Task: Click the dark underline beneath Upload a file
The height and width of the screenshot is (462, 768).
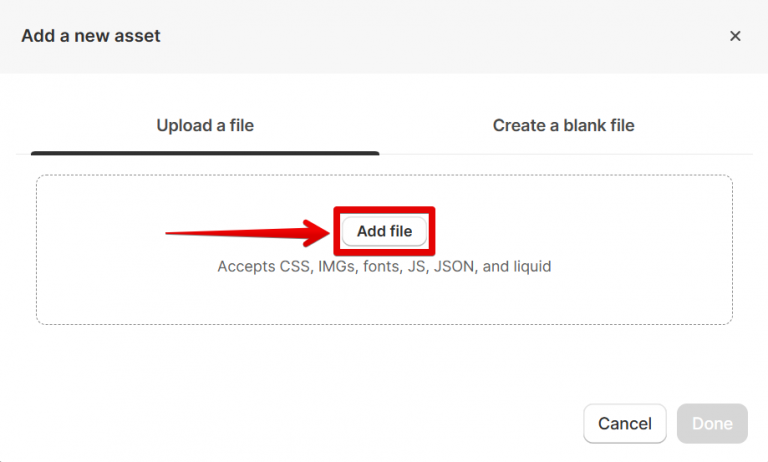Action: click(205, 153)
